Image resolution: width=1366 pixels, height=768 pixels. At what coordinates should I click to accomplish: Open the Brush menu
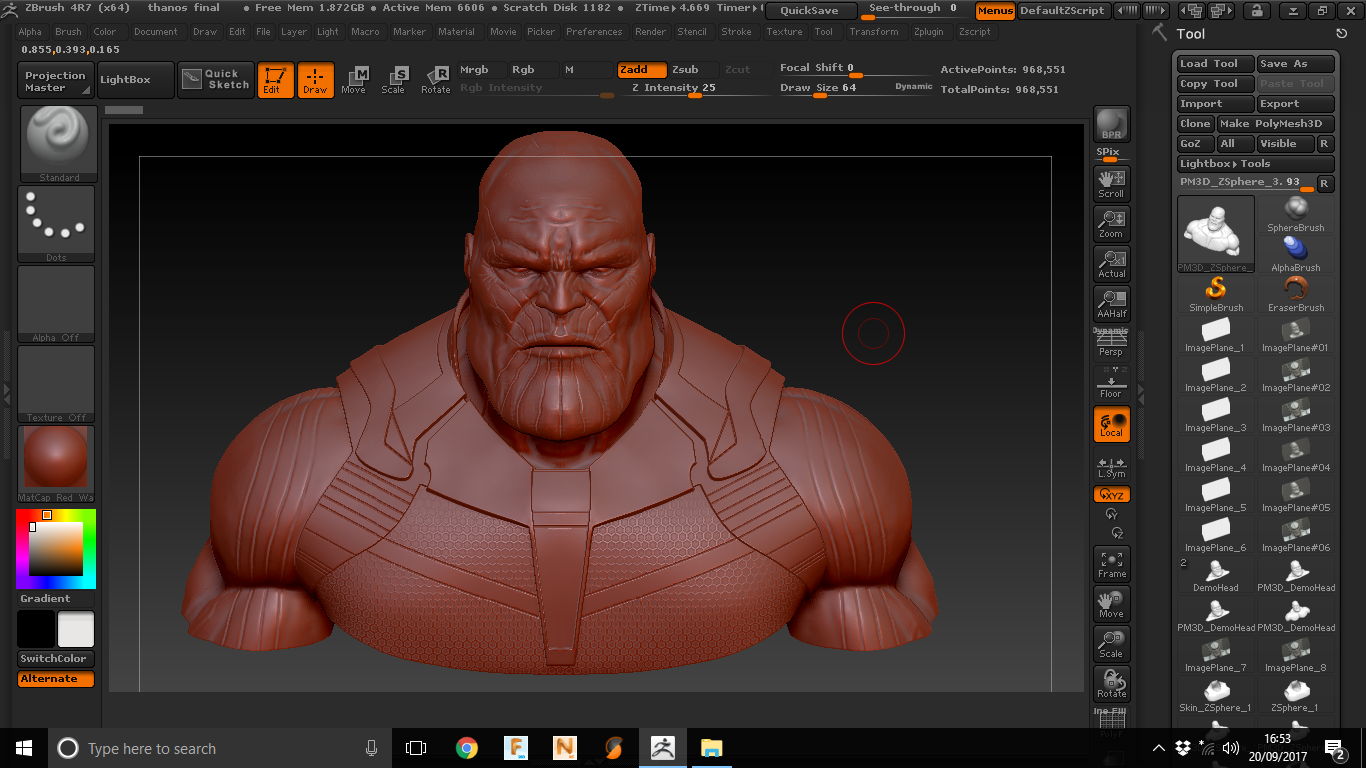pos(68,32)
